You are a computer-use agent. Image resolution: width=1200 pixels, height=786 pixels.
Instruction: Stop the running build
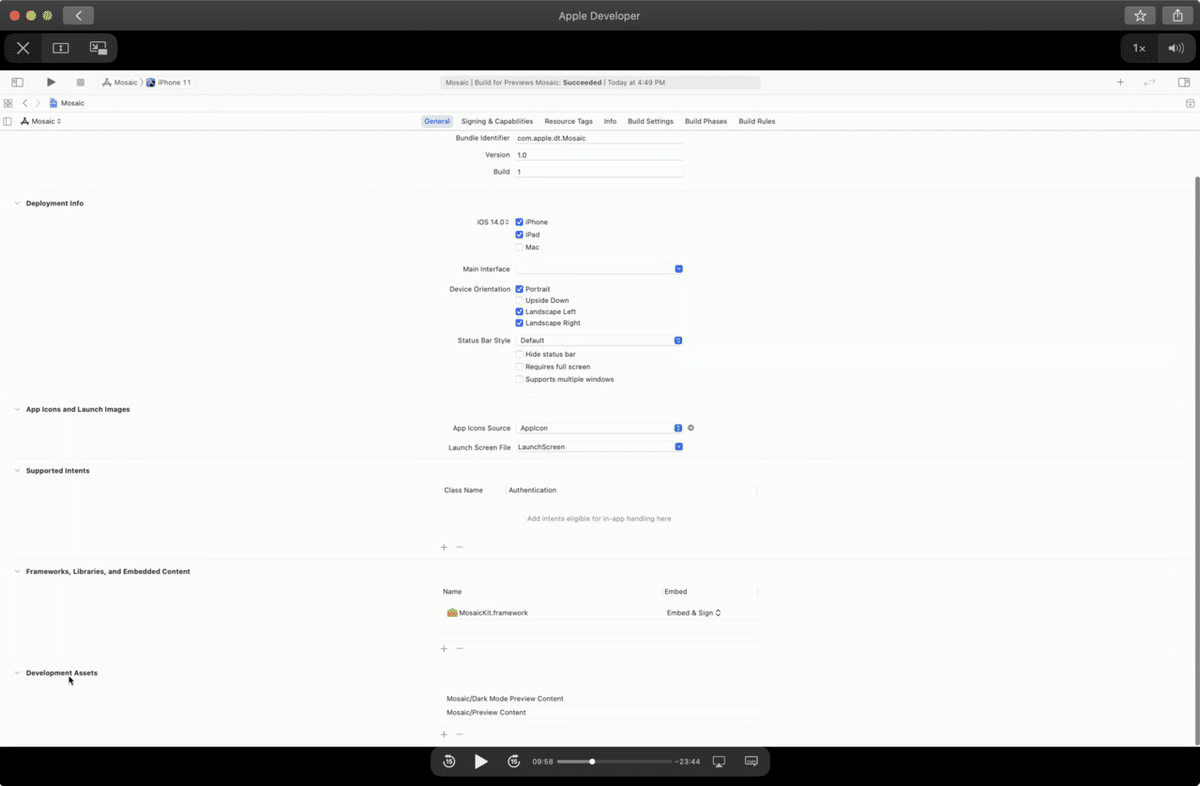pyautogui.click(x=80, y=82)
